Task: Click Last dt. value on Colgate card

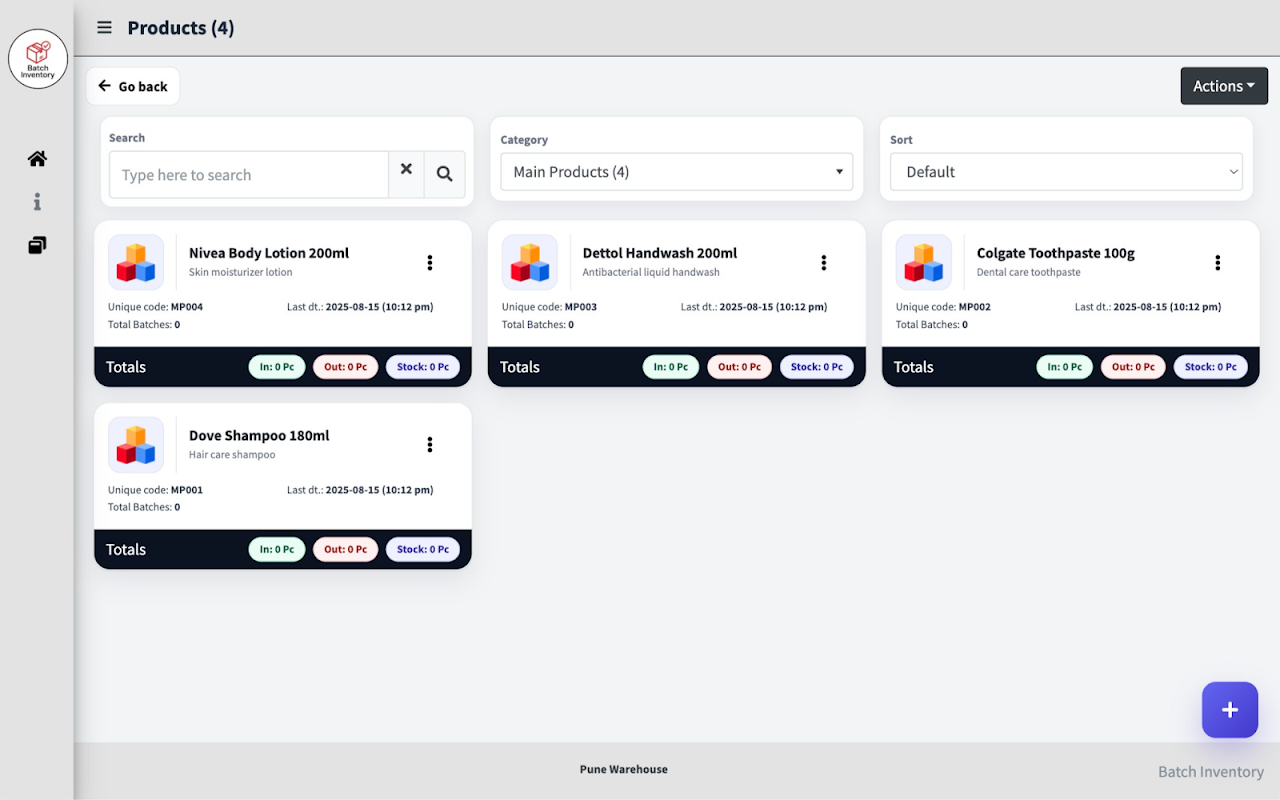Action: (1167, 307)
